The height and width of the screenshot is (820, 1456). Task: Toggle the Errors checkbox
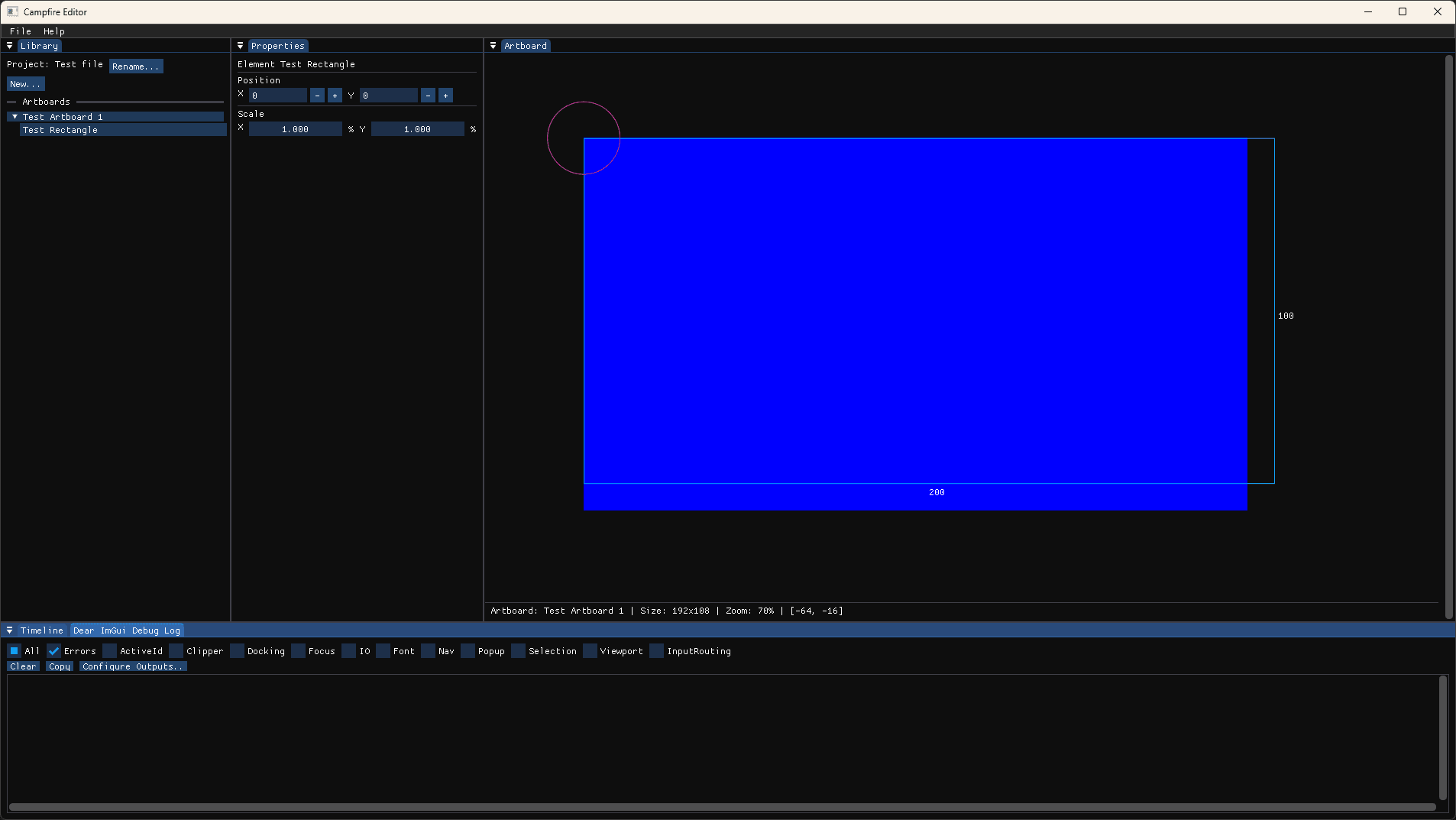(54, 651)
